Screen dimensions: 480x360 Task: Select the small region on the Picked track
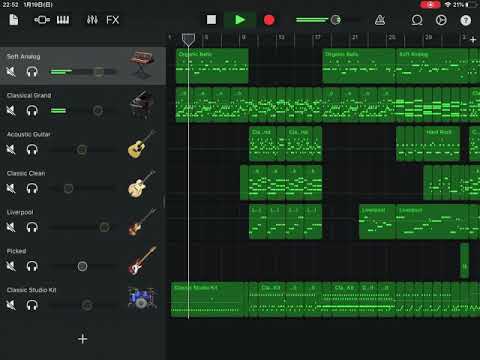464,260
